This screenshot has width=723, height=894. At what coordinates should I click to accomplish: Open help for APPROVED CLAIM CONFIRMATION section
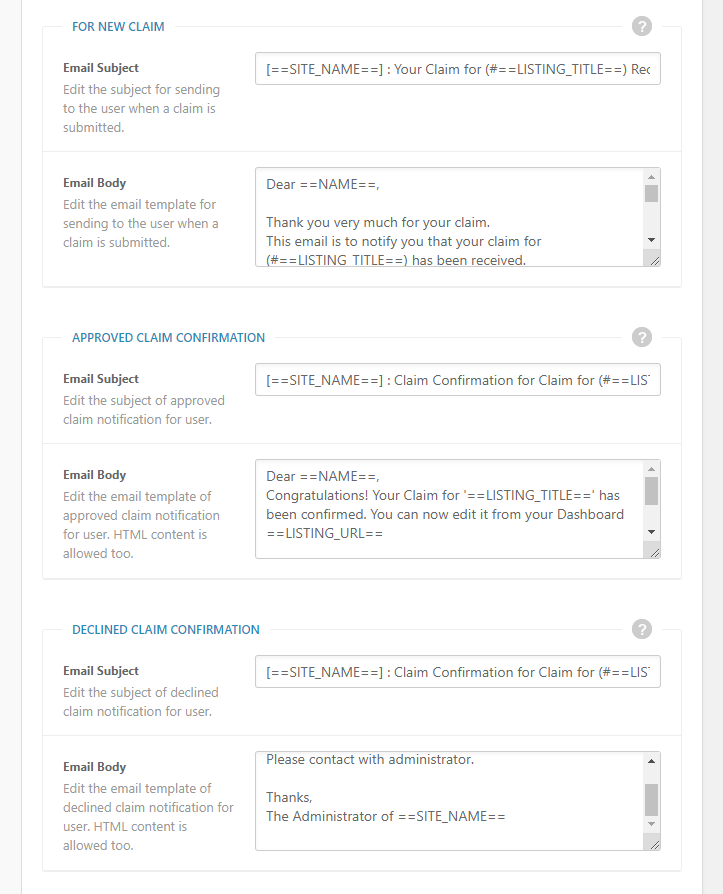click(642, 337)
